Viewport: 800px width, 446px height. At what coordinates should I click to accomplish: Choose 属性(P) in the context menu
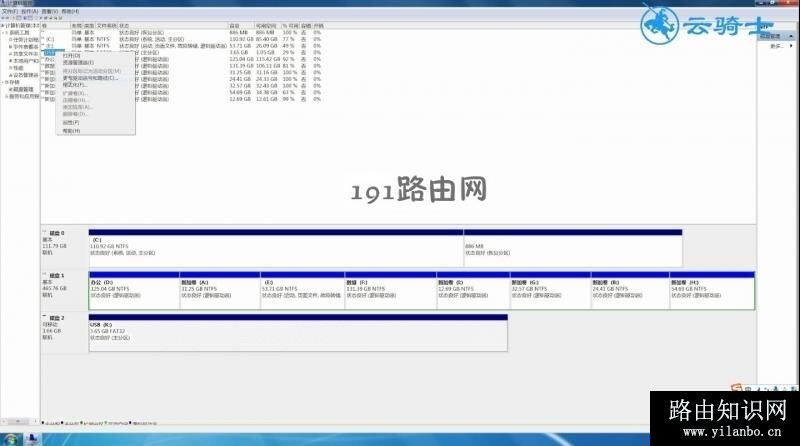pyautogui.click(x=71, y=122)
